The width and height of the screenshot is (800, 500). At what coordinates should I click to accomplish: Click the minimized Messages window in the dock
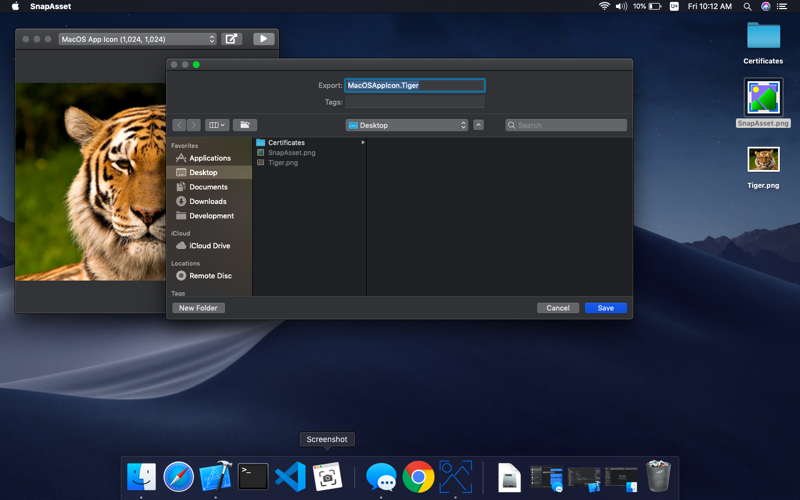pos(546,479)
